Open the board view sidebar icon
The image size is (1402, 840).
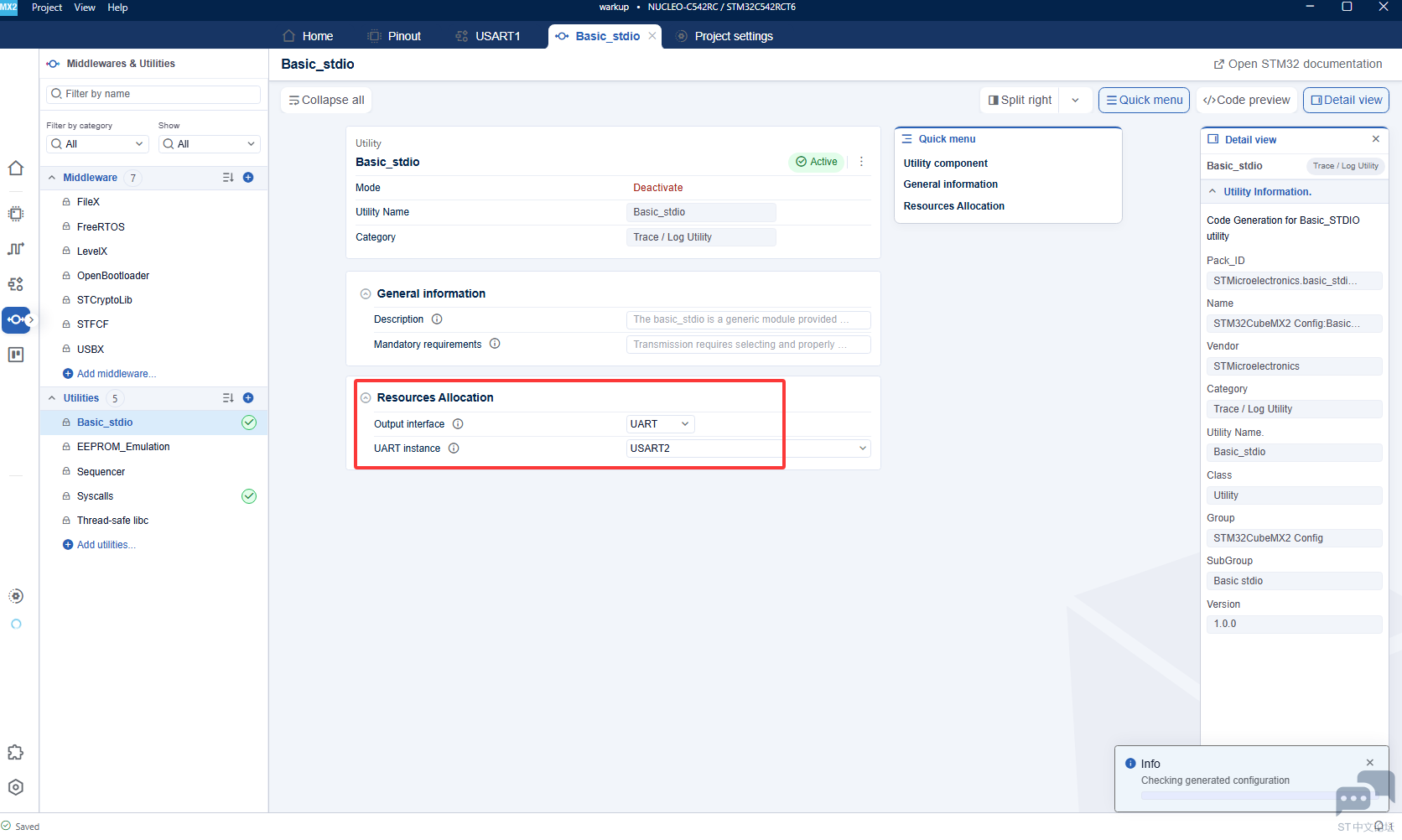pyautogui.click(x=16, y=355)
